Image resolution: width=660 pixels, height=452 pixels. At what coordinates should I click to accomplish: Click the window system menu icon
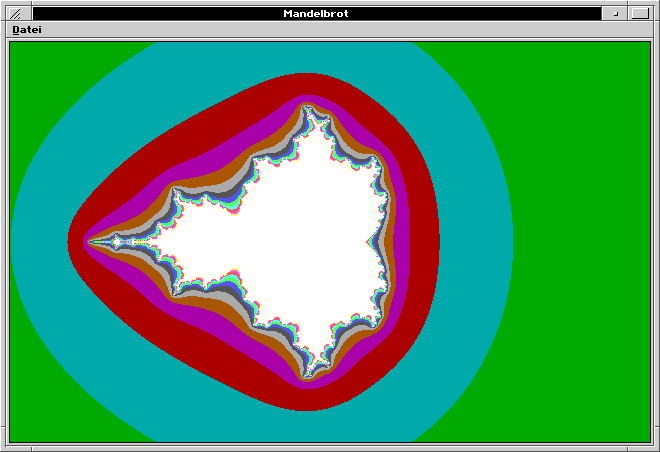click(15, 13)
